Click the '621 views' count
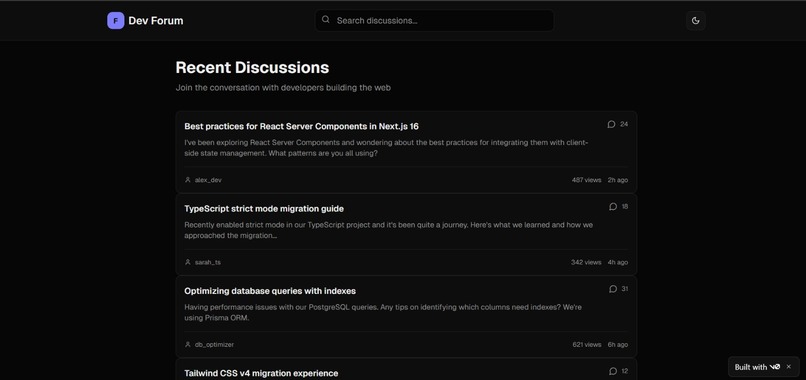Image resolution: width=806 pixels, height=380 pixels. coord(587,345)
